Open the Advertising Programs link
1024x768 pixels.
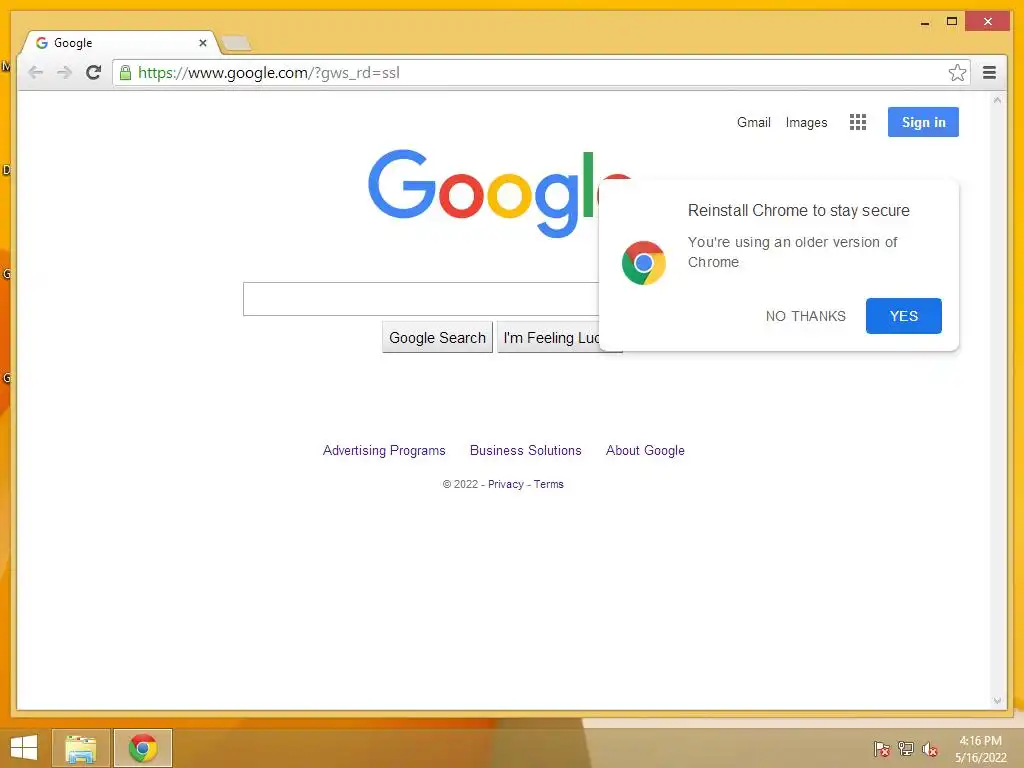point(384,451)
